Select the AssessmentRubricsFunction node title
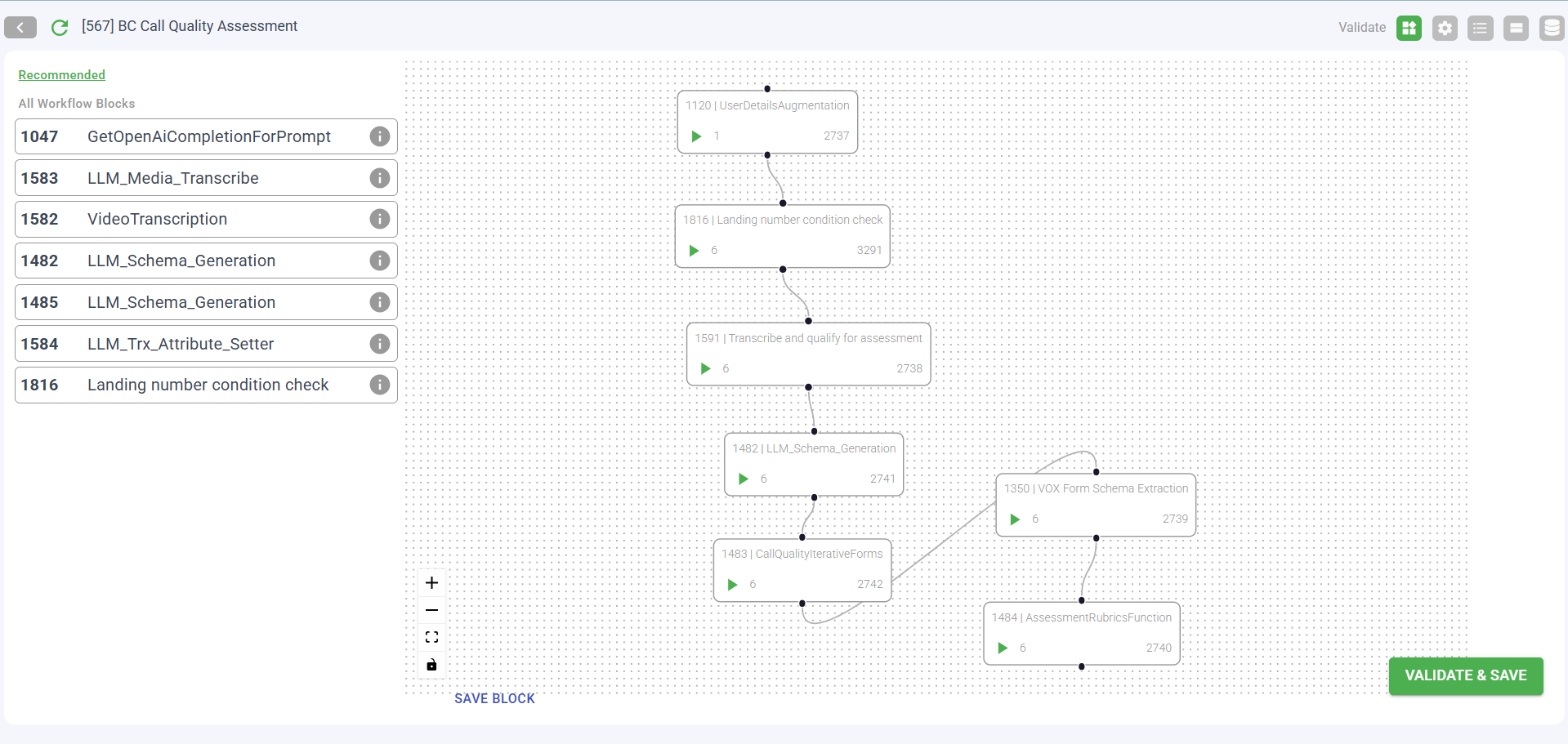 (1082, 618)
